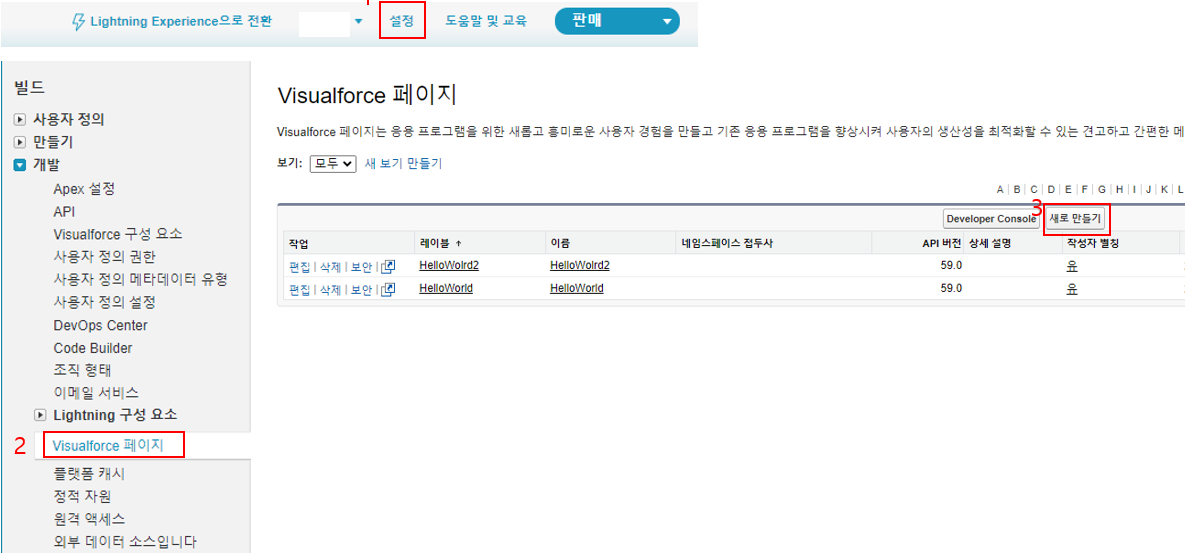Filter list by letter E
The image size is (1185, 555).
[x=1068, y=189]
